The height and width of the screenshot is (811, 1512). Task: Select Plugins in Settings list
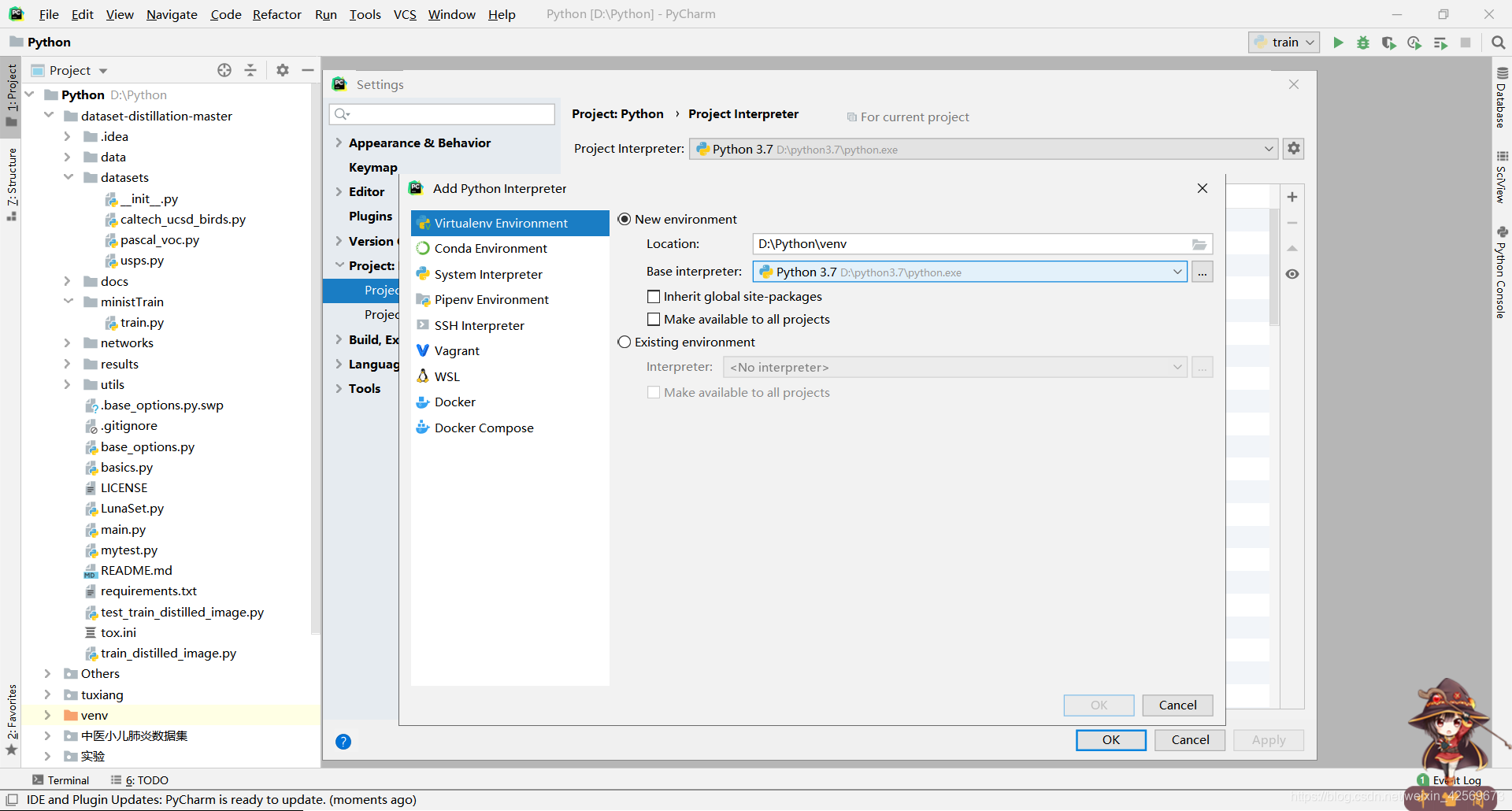tap(371, 216)
